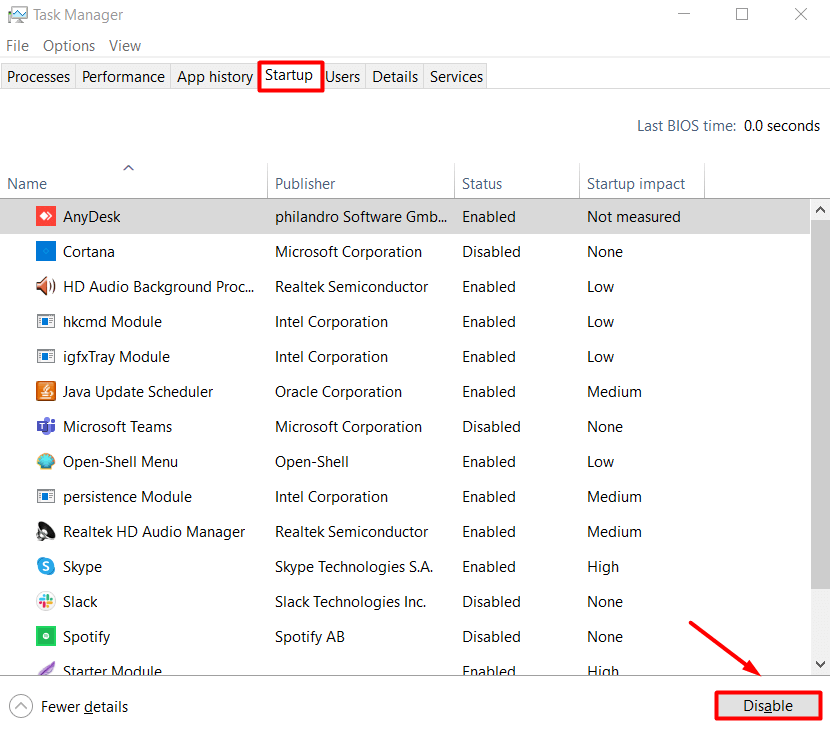830x736 pixels.
Task: Switch to the Processes tab
Action: point(38,77)
